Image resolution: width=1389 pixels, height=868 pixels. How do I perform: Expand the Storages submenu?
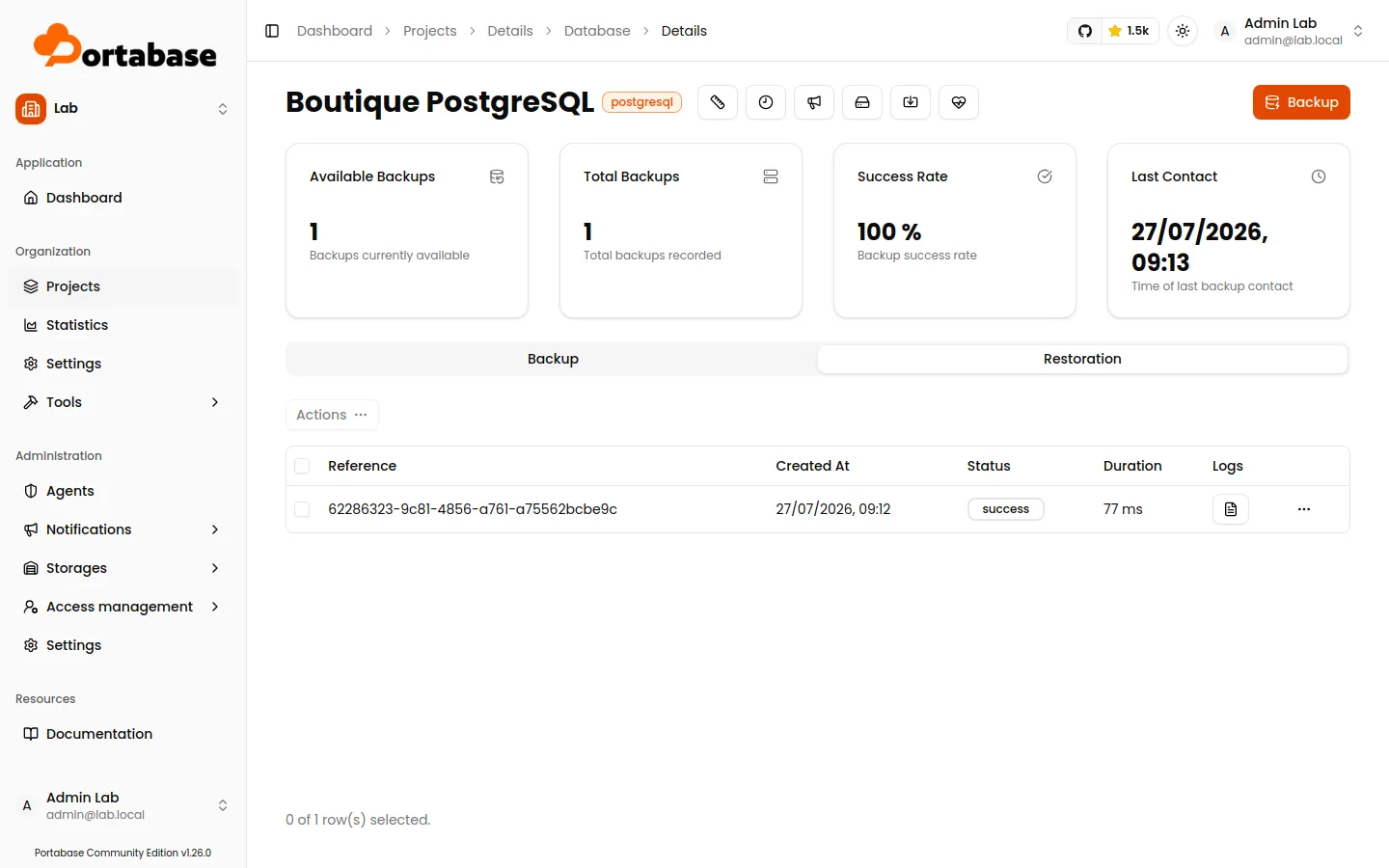pos(123,568)
